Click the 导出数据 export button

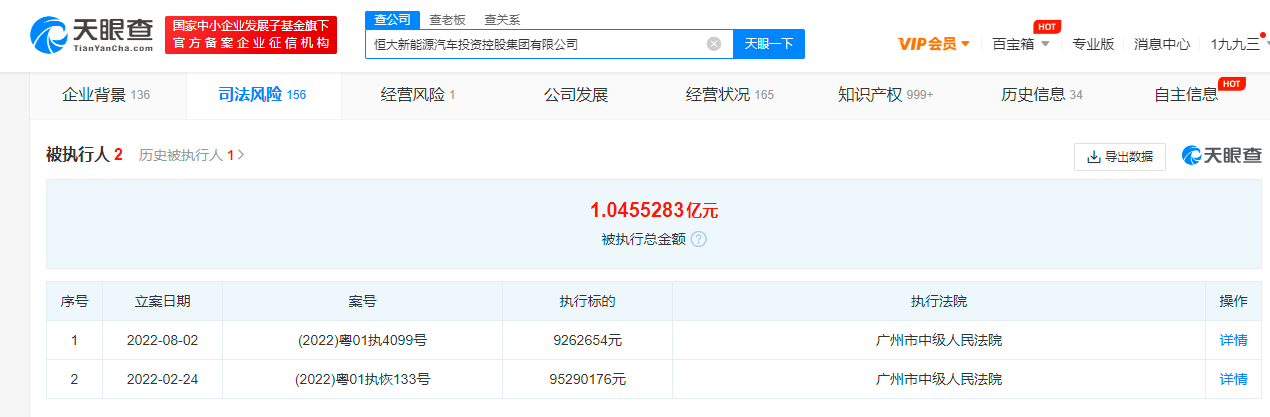1119,156
